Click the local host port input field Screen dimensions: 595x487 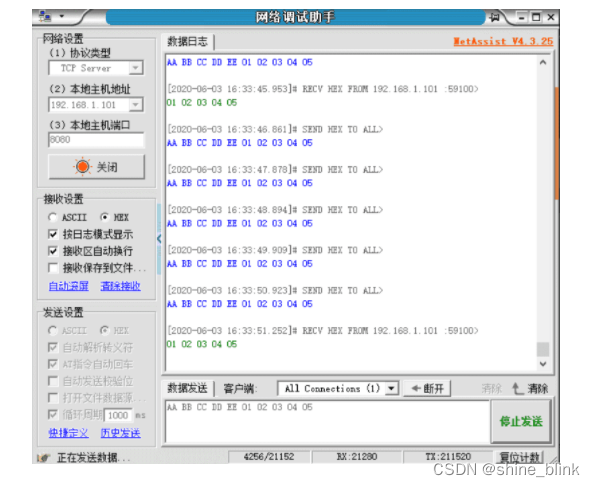pos(96,140)
